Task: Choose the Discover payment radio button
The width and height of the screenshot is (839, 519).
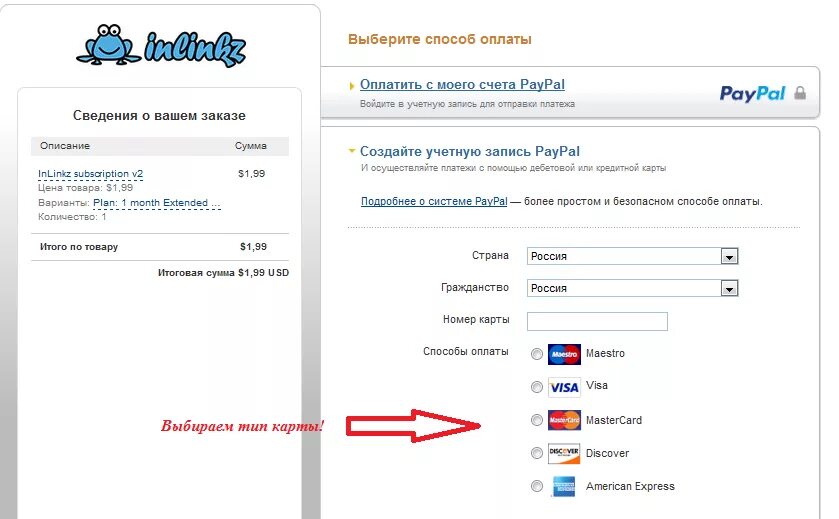Action: pos(537,453)
